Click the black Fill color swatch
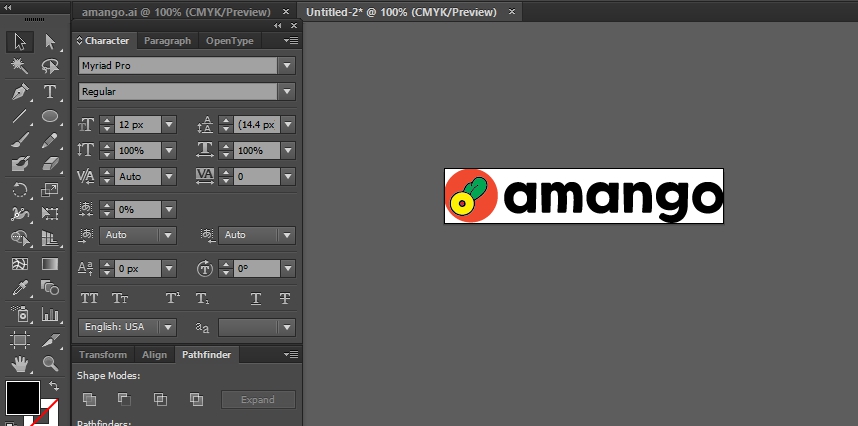The image size is (858, 426). (22, 398)
